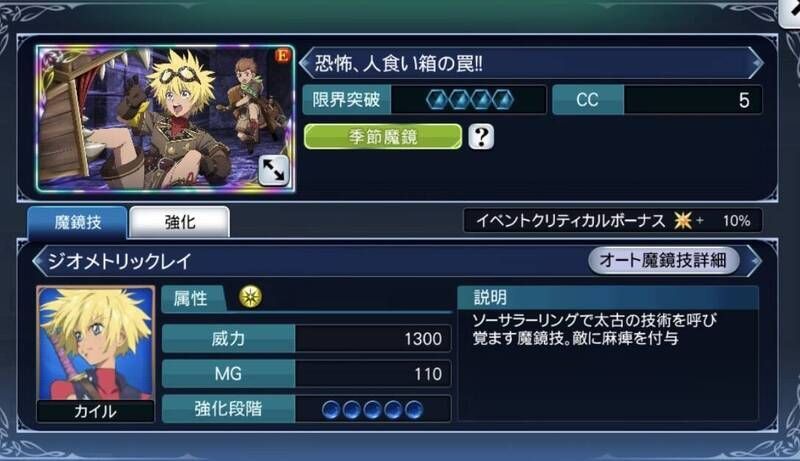The width and height of the screenshot is (800, 461).
Task: Expand the mirrage card artwork fullscreen icon
Action: [273, 170]
